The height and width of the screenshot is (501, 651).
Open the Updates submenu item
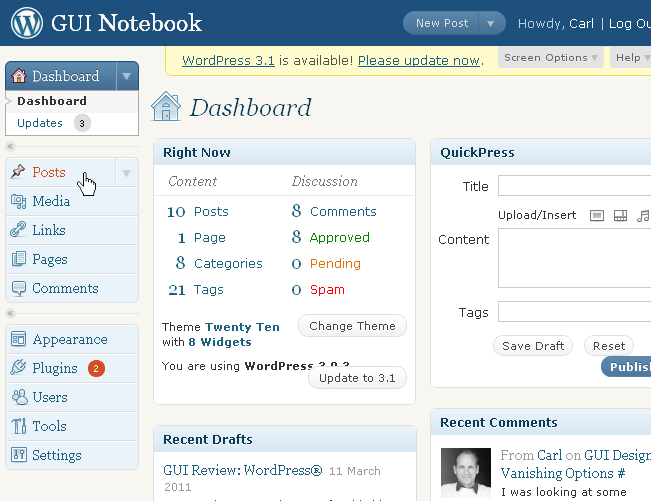pyautogui.click(x=40, y=123)
